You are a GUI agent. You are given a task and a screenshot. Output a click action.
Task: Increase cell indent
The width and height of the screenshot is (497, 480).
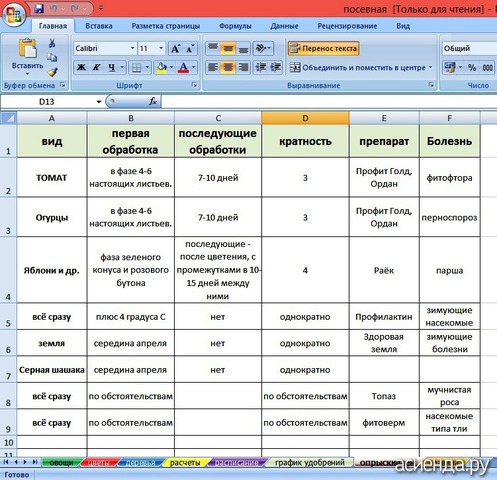275,68
